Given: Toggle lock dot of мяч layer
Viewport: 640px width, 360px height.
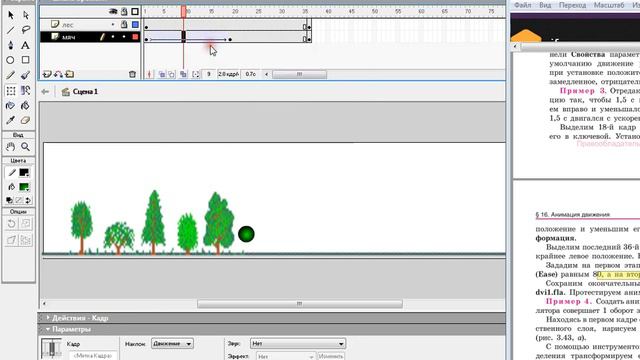Looking at the screenshot, I should pos(124,37).
